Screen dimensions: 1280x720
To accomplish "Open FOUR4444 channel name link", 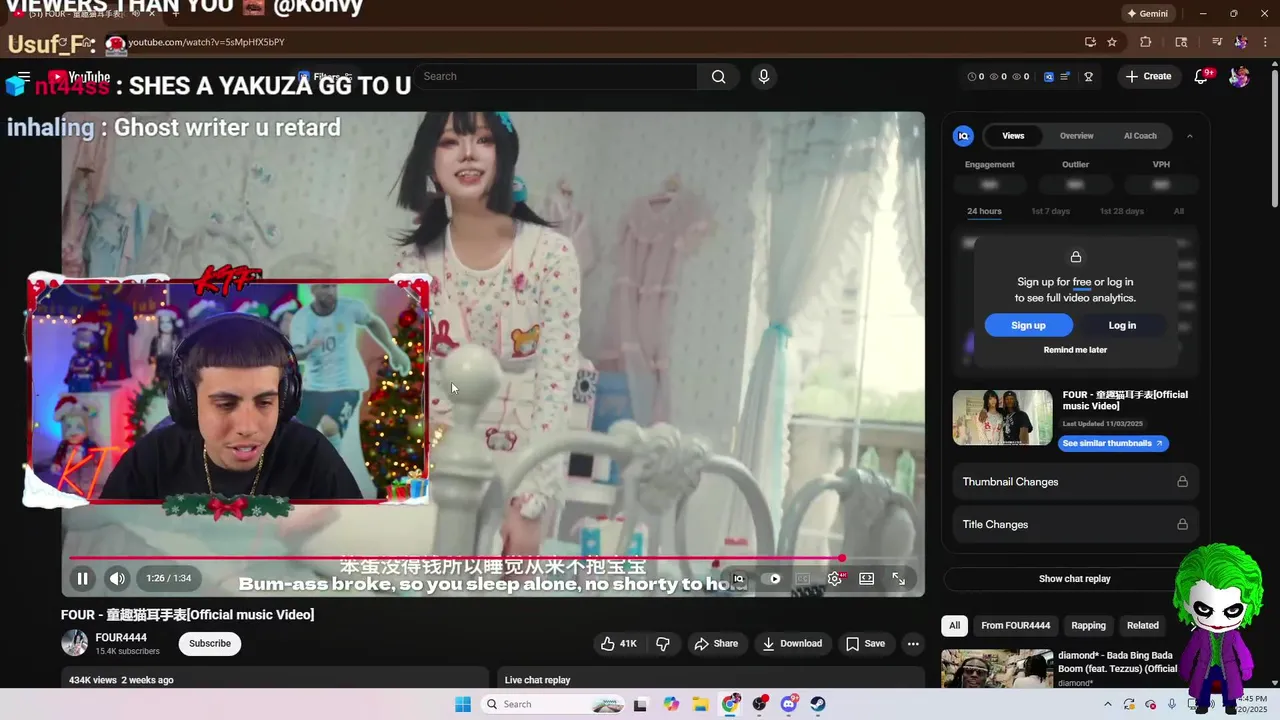I will pos(121,638).
